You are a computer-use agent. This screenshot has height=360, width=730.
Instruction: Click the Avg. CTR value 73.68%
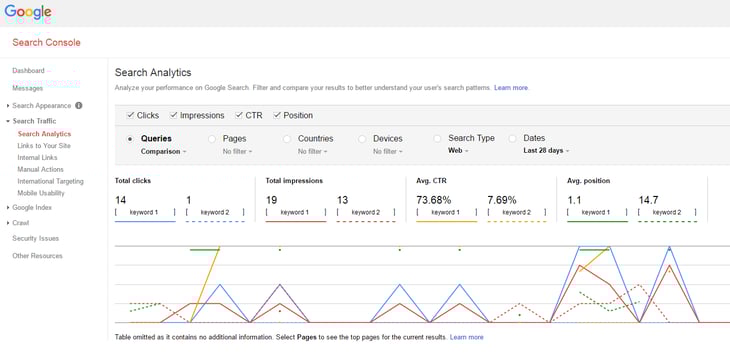click(x=433, y=200)
